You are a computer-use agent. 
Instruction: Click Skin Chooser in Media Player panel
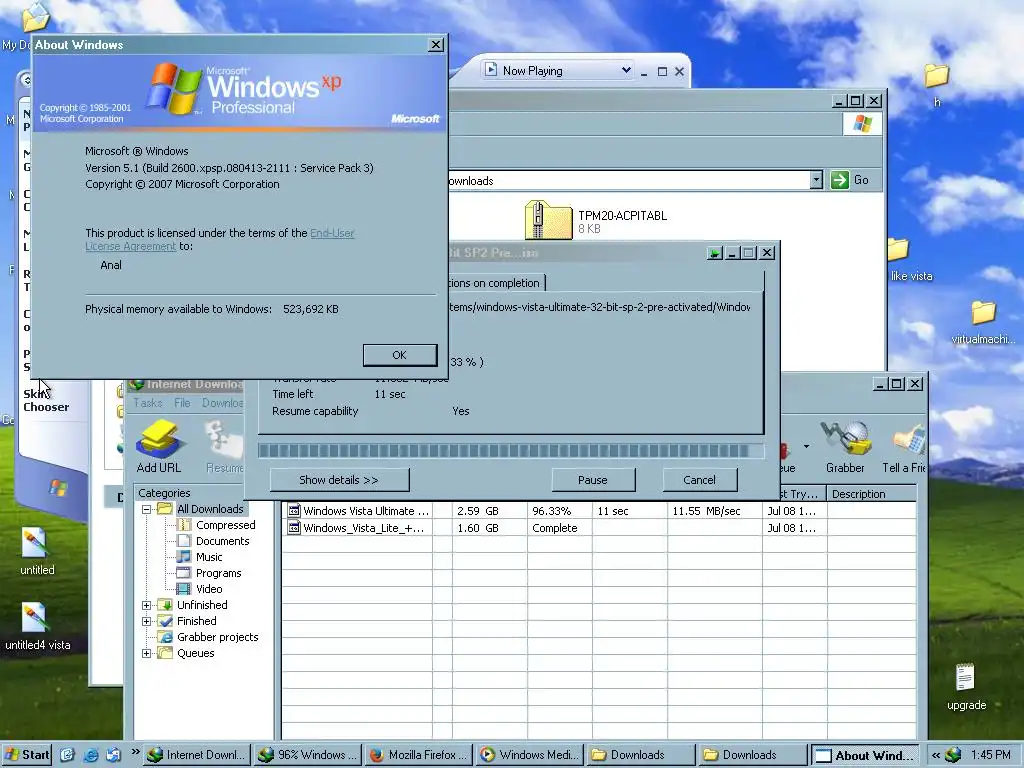tap(46, 400)
